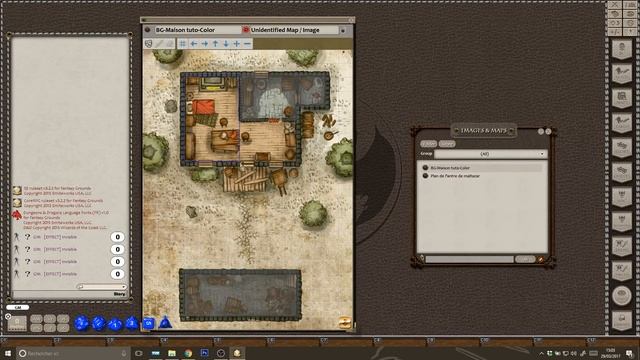Screen dimensions: 640x360
Task: Click the down arrow grid-shift icon
Action: tap(226, 44)
